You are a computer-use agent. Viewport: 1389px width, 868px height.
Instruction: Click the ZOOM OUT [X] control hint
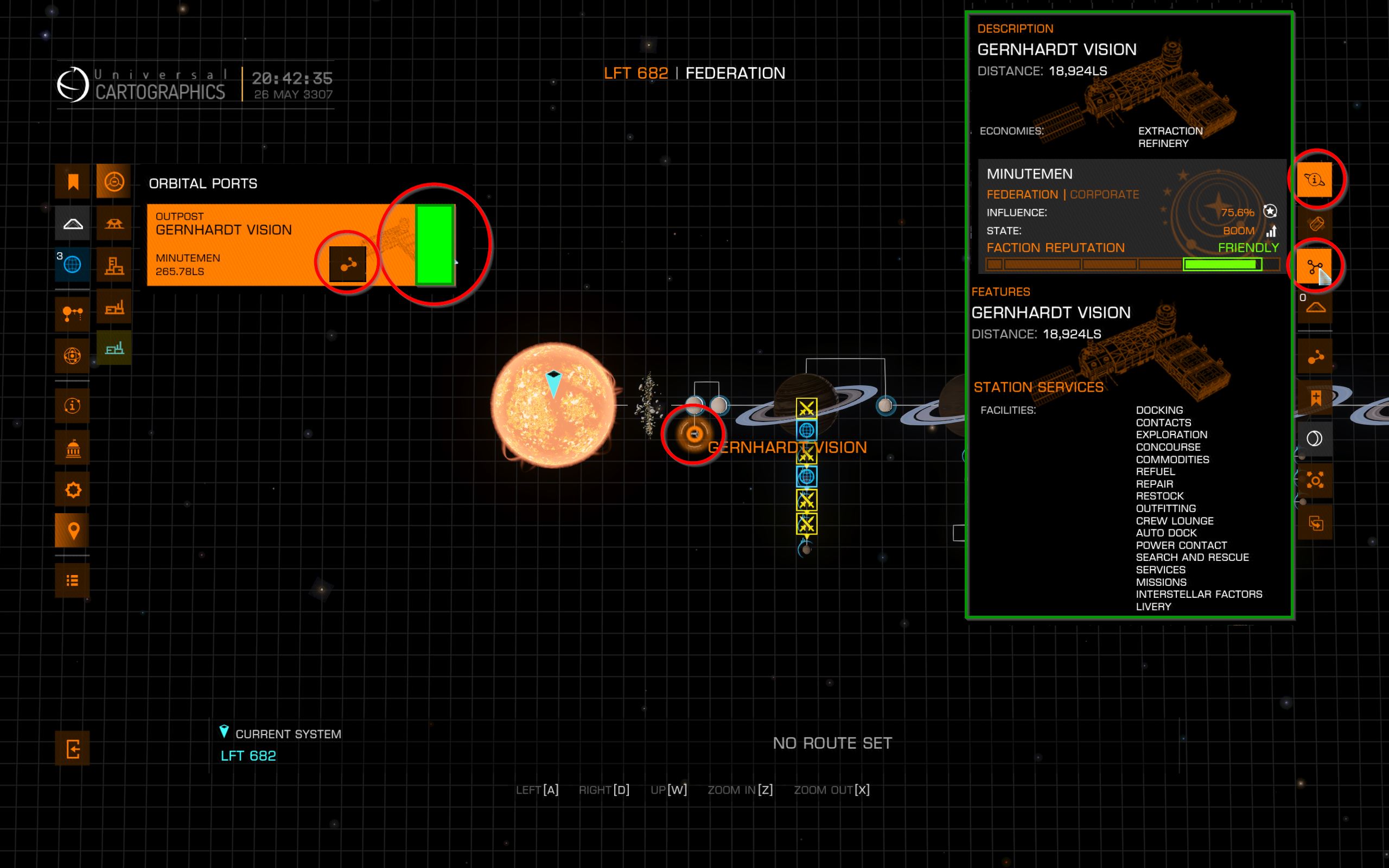click(x=832, y=790)
